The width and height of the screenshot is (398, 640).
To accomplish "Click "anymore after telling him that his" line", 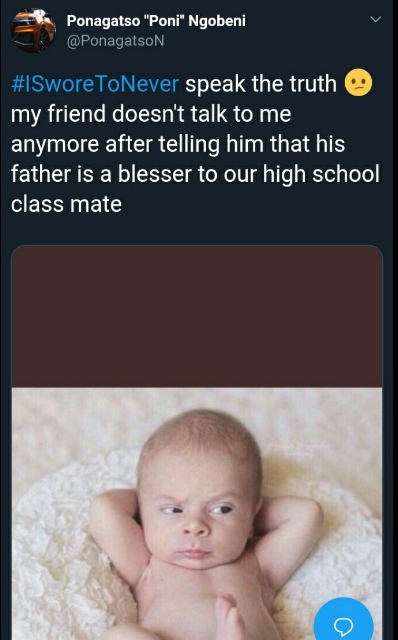I will (x=178, y=144).
